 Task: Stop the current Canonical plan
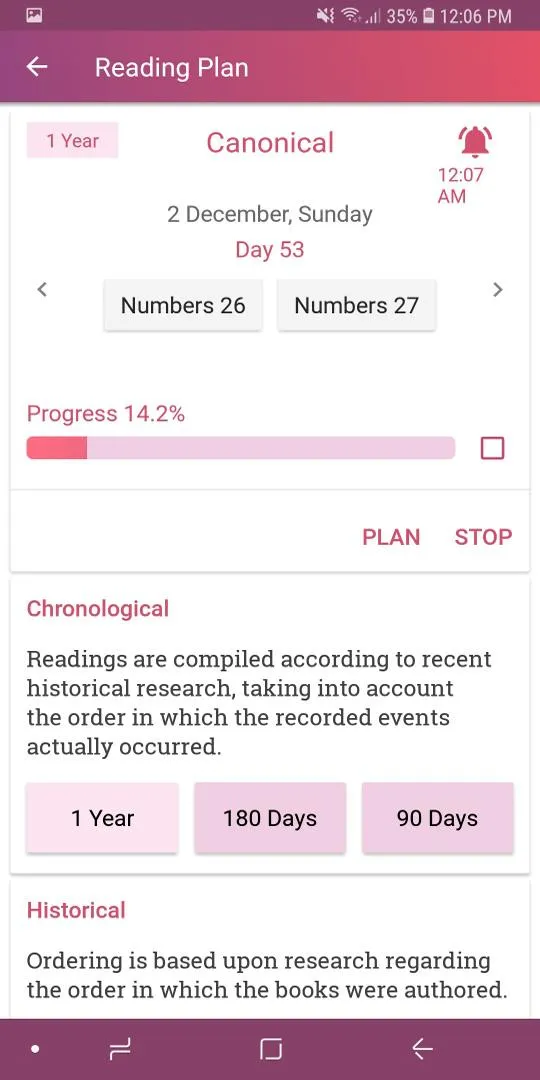(484, 537)
